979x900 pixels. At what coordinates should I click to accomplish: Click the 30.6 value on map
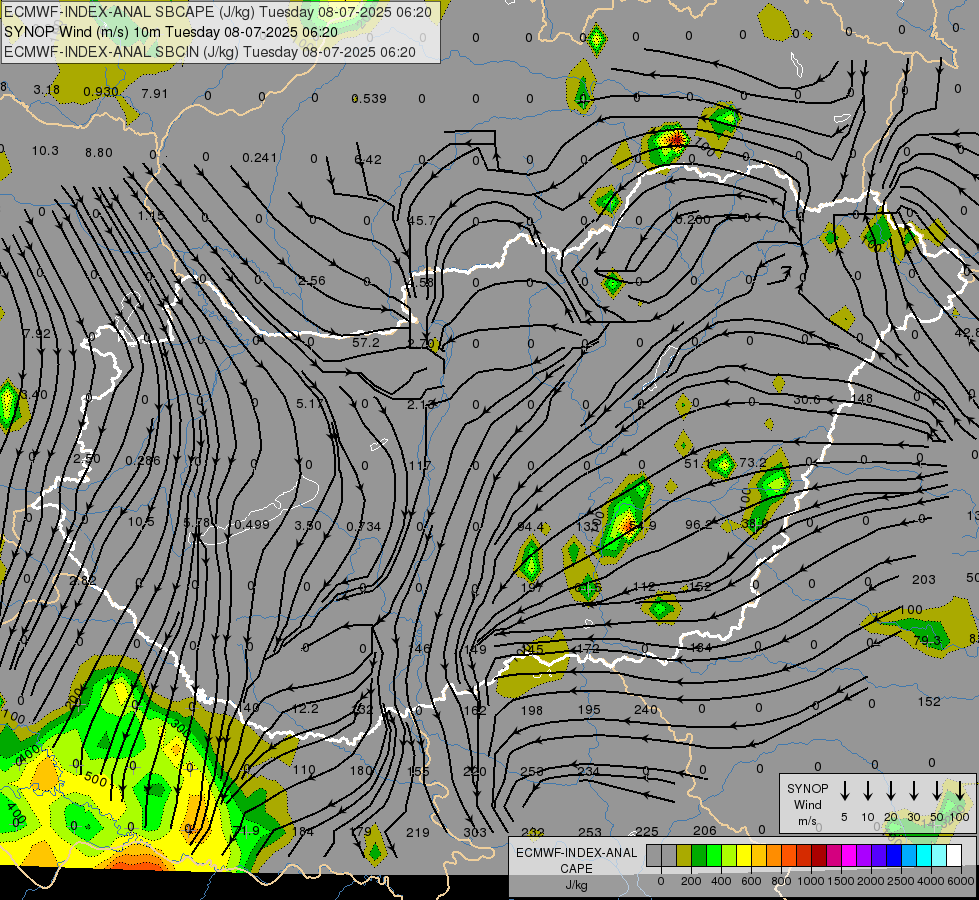[807, 400]
